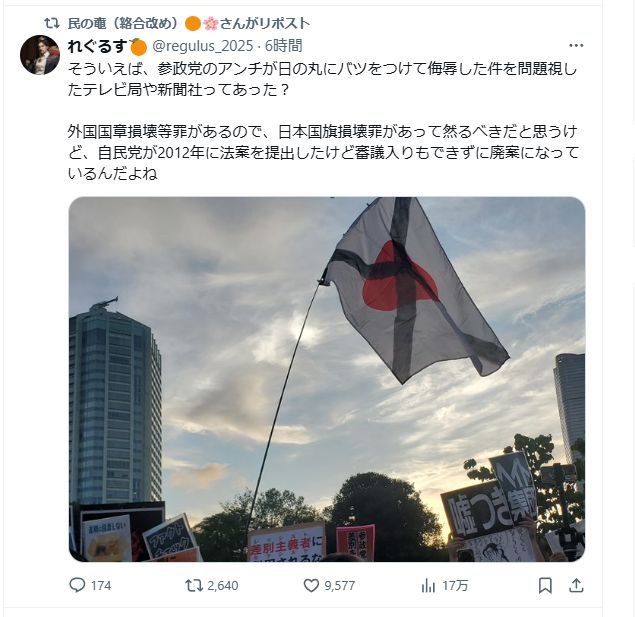Click the paragraph mentioning 外国国章損壊等罪
The width and height of the screenshot is (635, 617).
(x=323, y=153)
